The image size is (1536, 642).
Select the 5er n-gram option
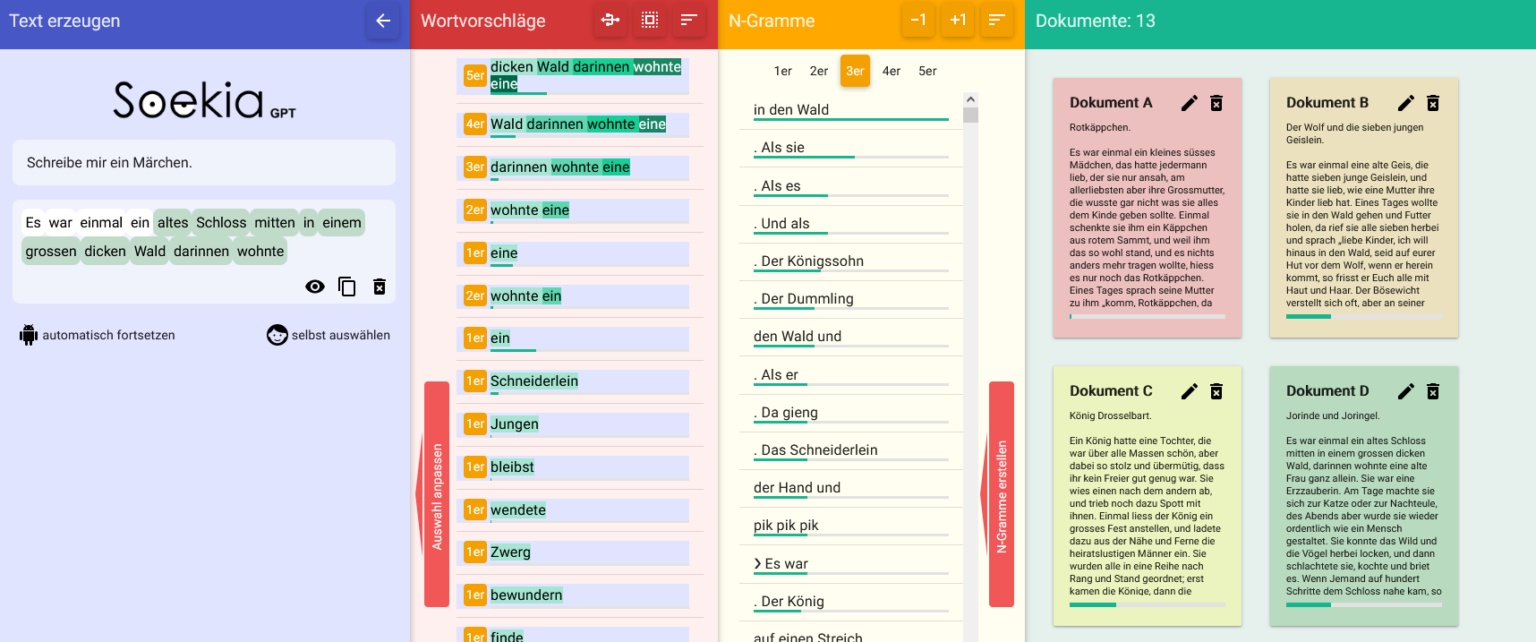[928, 71]
